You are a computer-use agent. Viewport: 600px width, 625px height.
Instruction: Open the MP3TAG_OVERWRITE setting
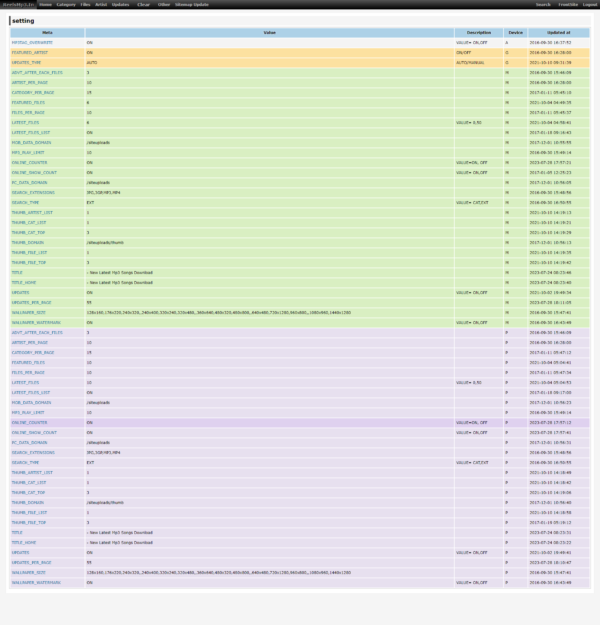[x=32, y=43]
